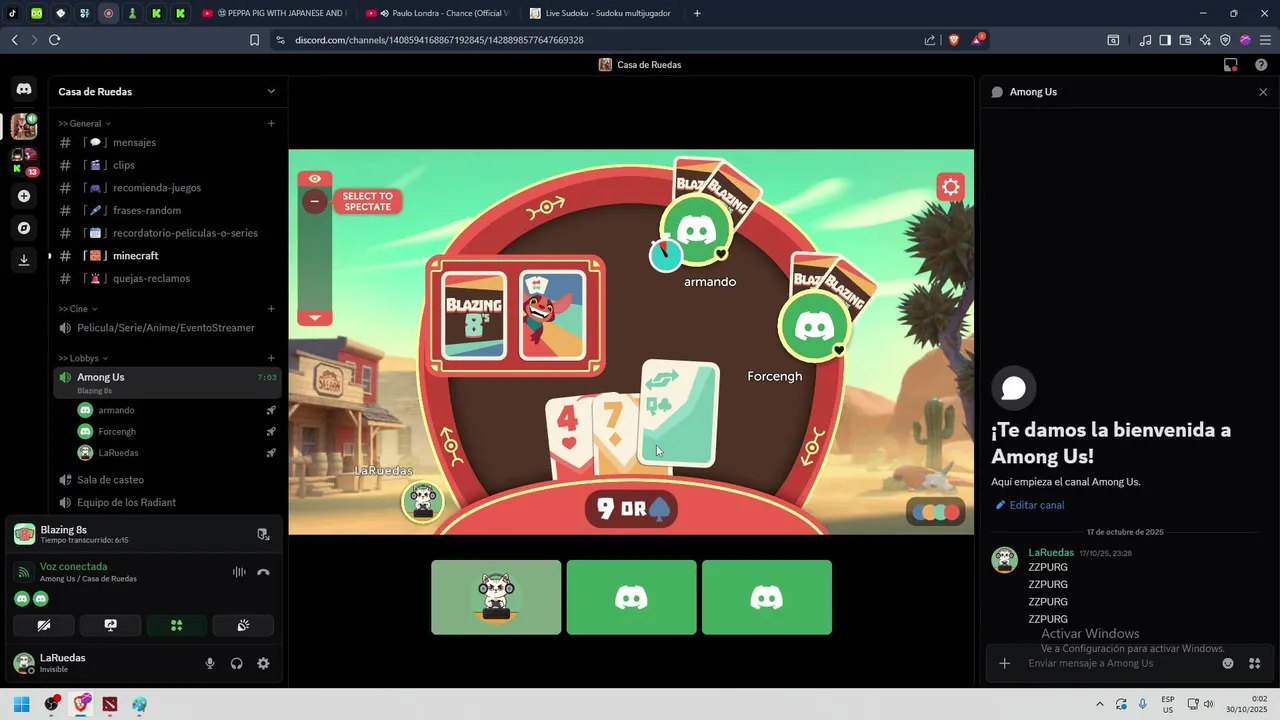Click the LaRuedas video tile thumbnail
Image resolution: width=1280 pixels, height=720 pixels.
(496, 597)
